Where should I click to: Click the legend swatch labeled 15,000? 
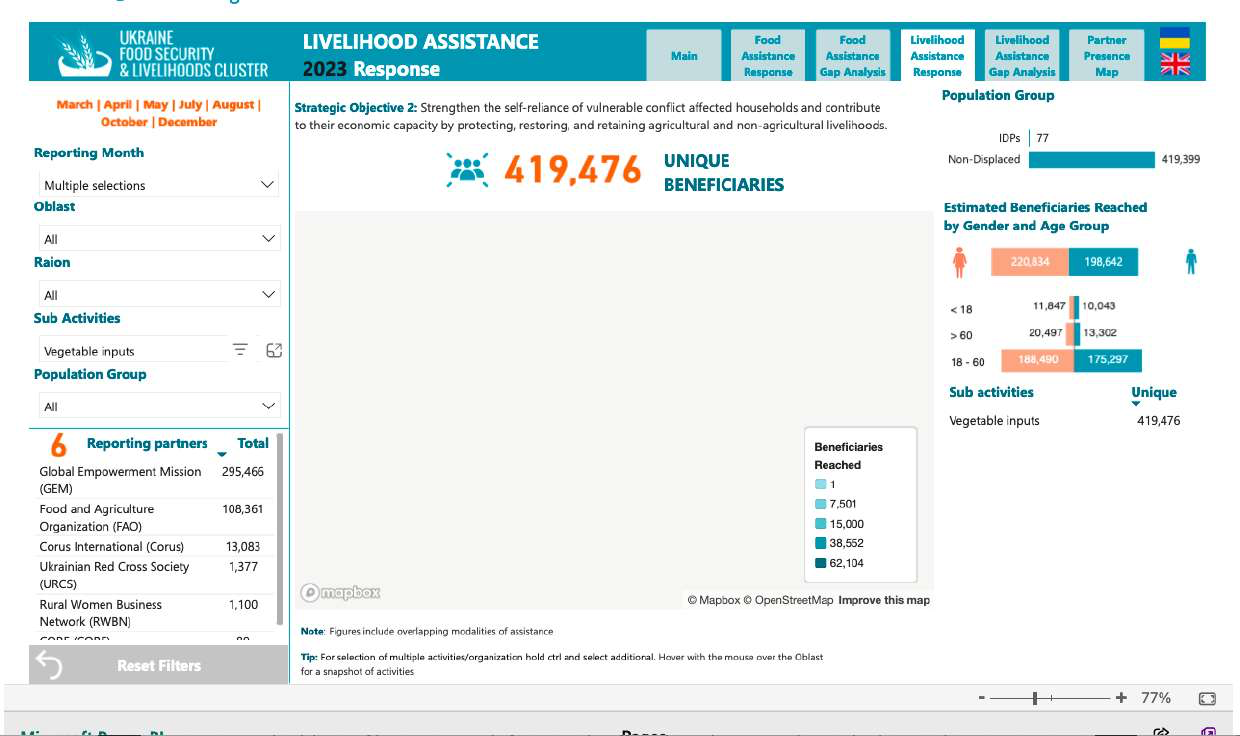tap(820, 524)
